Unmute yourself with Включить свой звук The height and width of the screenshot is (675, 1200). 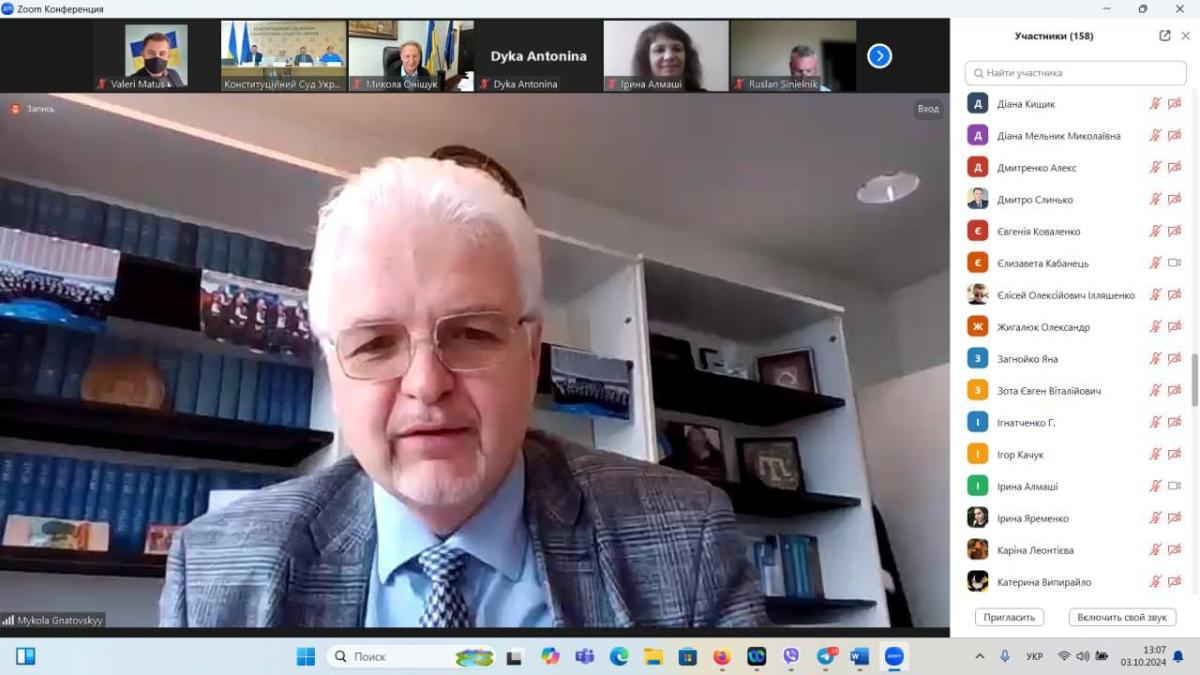coord(1122,617)
